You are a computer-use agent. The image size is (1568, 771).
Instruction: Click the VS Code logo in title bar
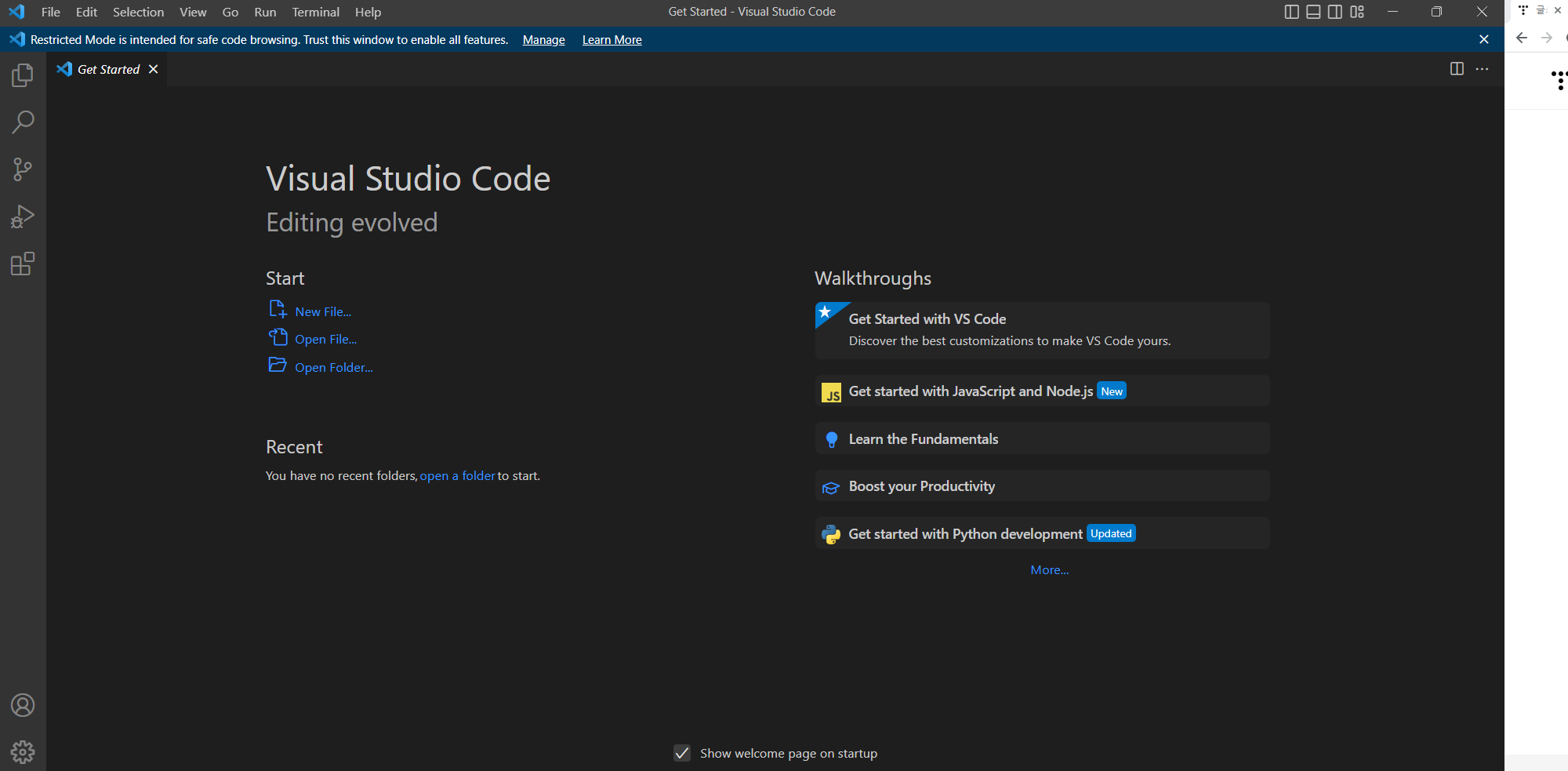click(x=16, y=12)
